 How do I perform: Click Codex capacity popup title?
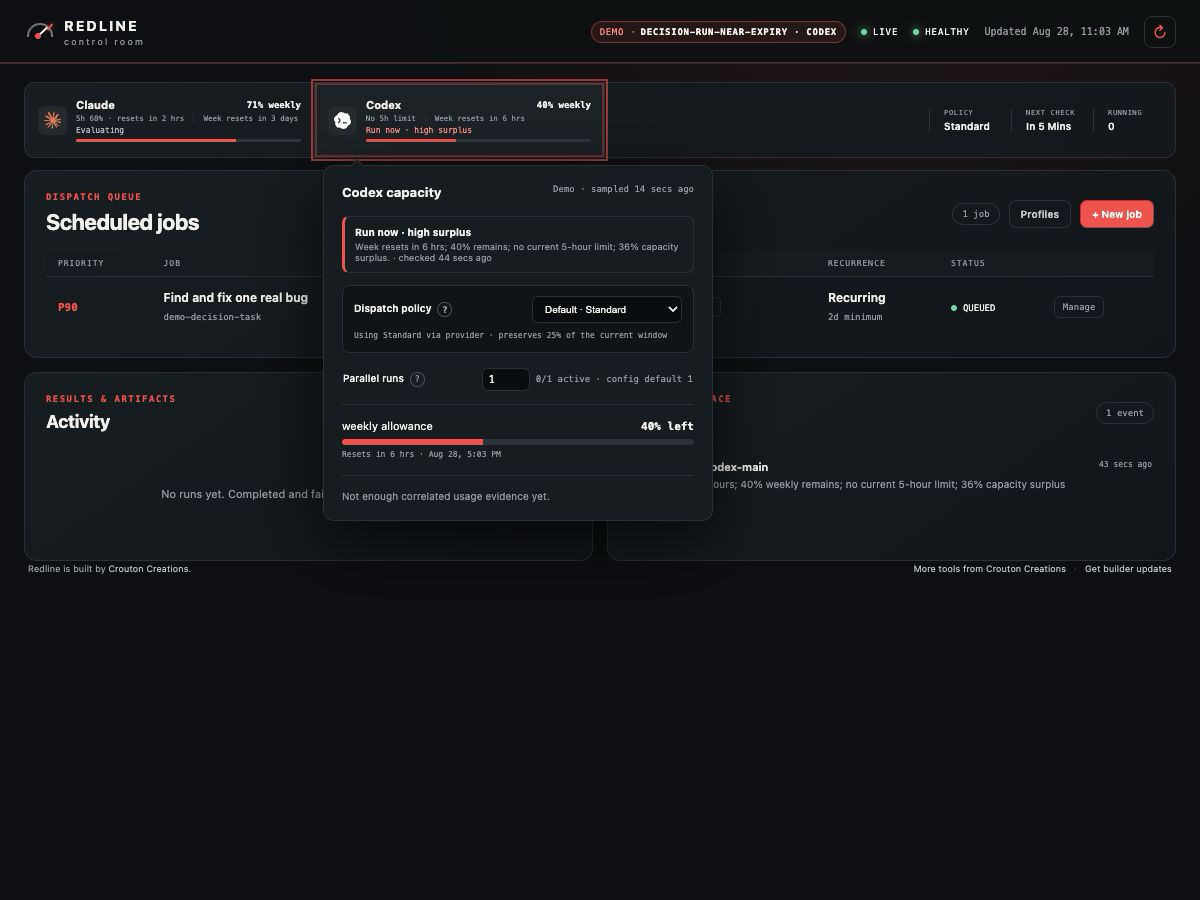pyautogui.click(x=392, y=192)
